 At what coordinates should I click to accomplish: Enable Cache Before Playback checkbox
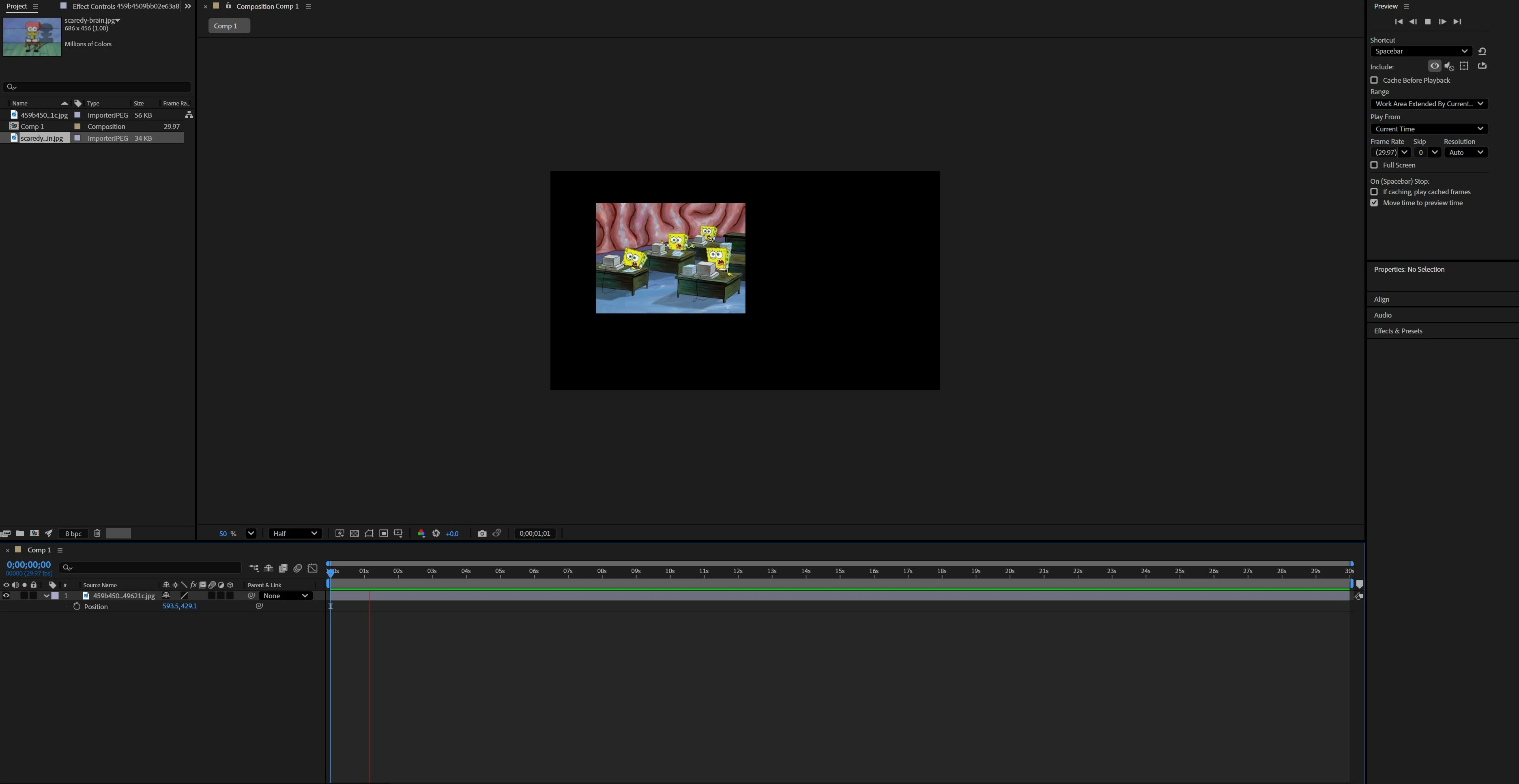tap(1375, 80)
